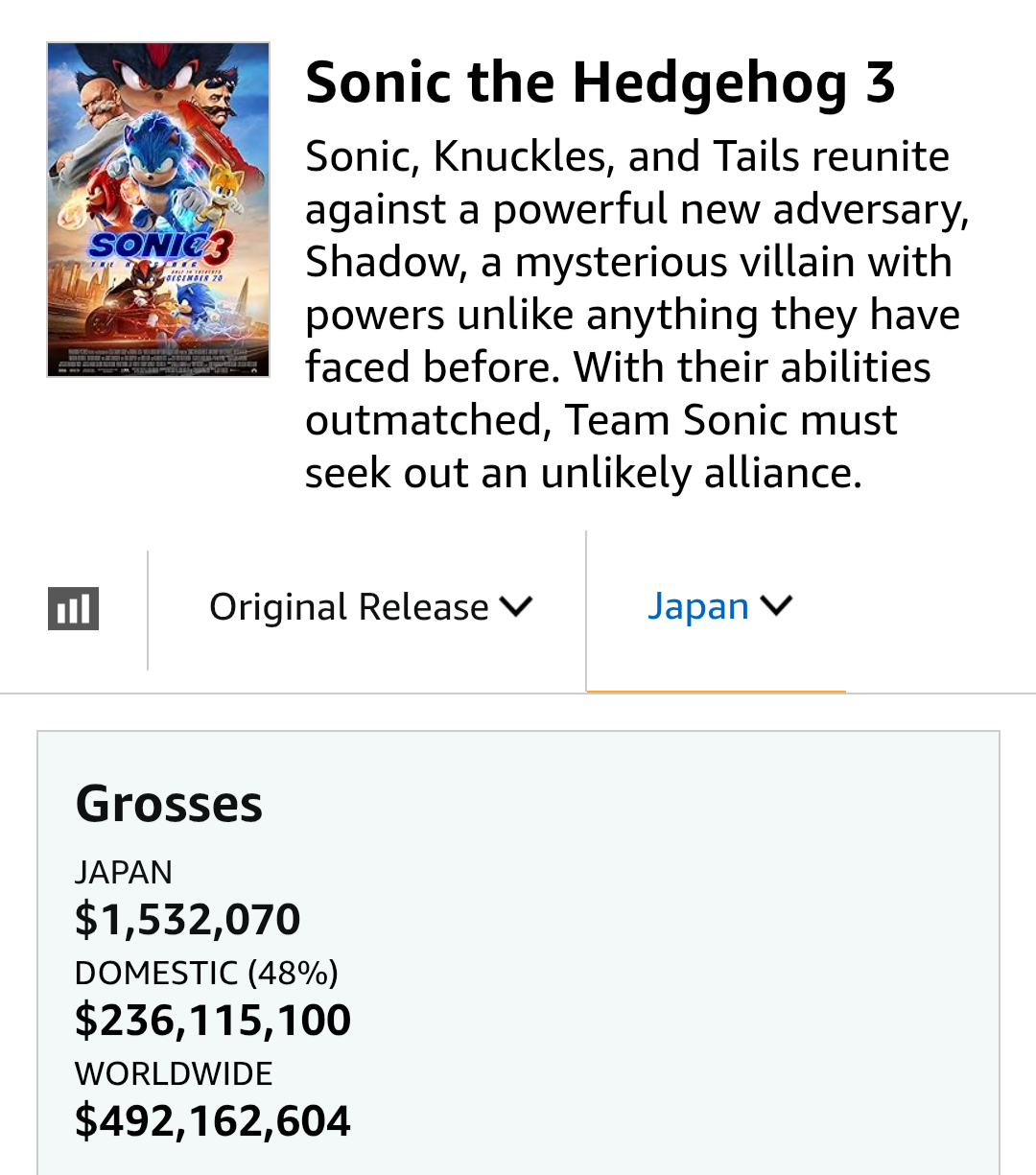Click the JAPAN gross label
1036x1175 pixels.
(x=124, y=872)
